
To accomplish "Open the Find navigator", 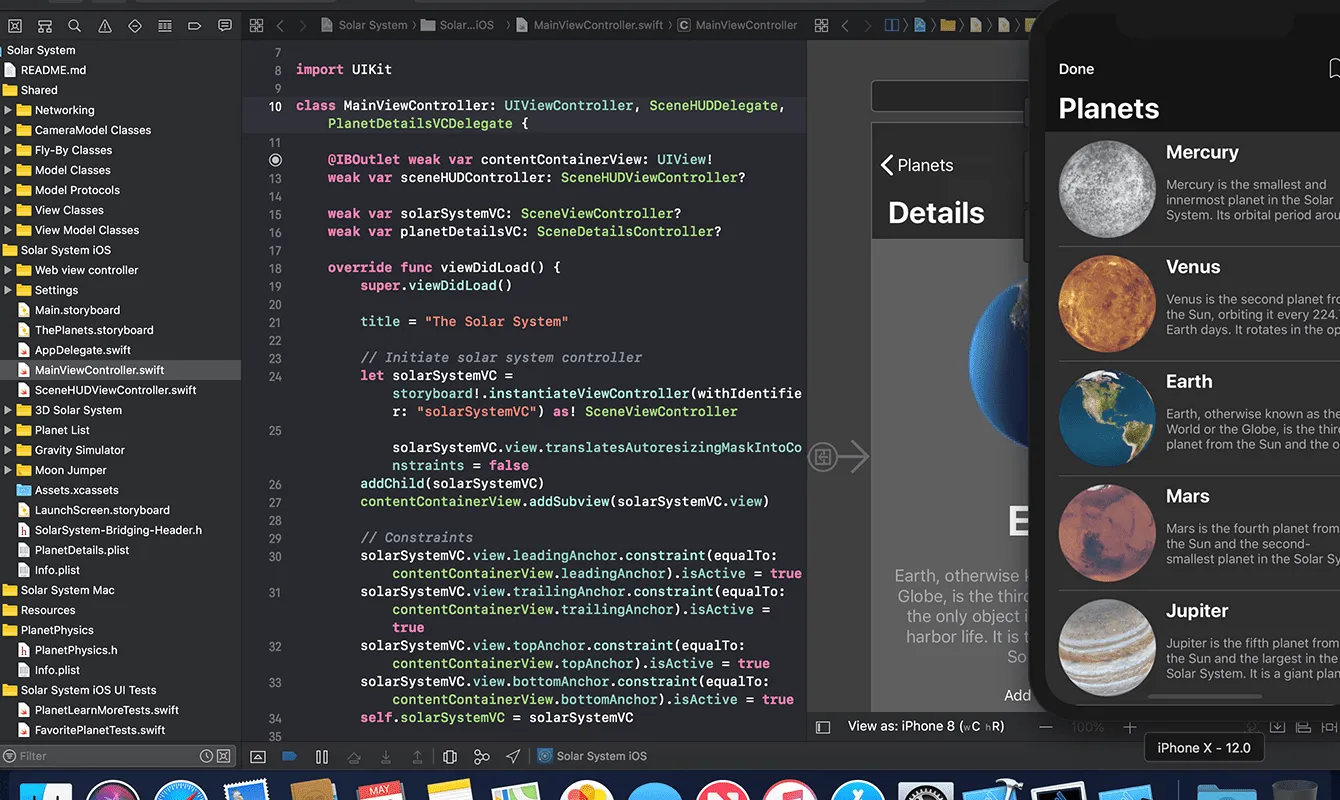I will click(74, 25).
